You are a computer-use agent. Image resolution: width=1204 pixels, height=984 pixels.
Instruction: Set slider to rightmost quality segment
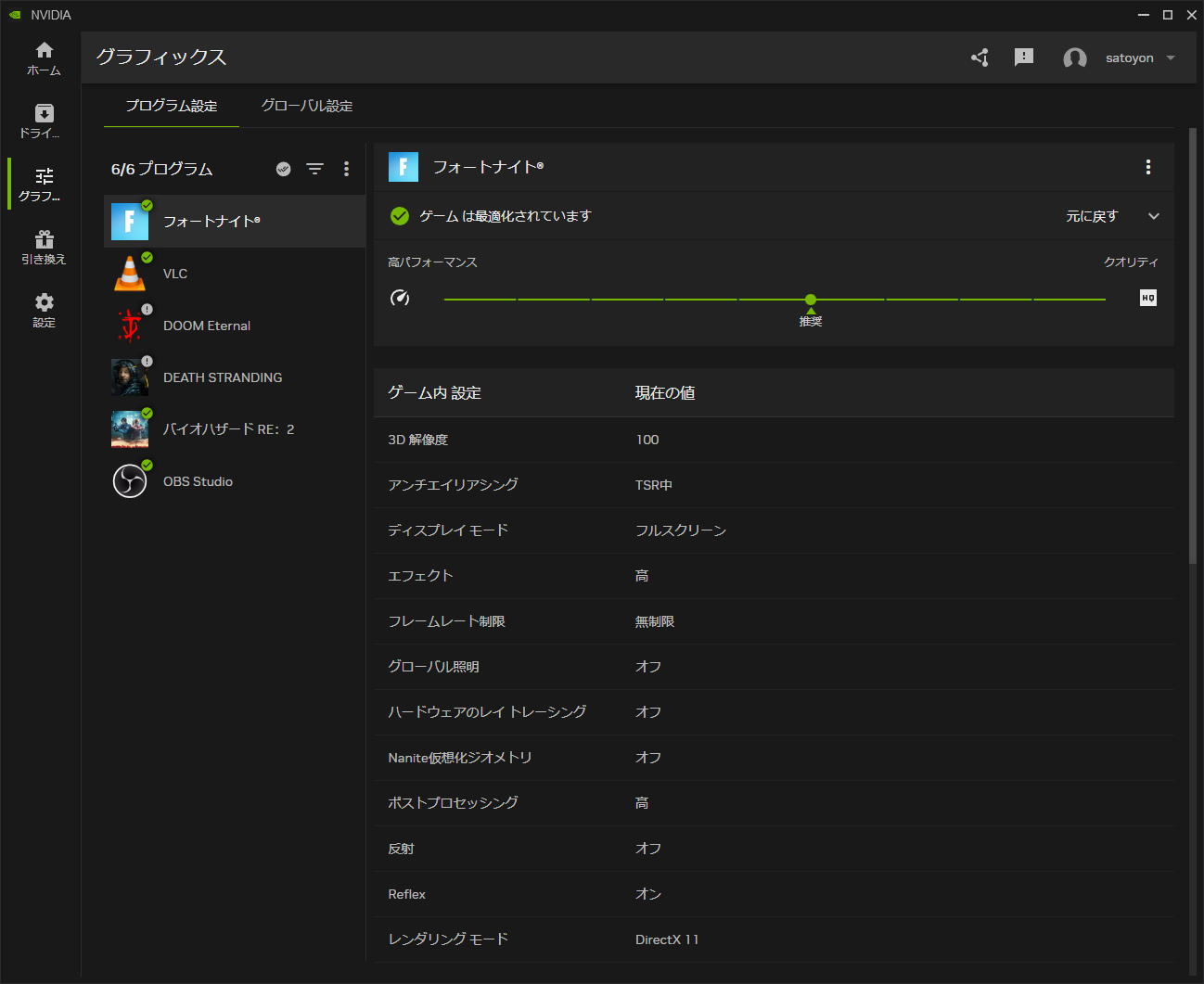tap(1070, 300)
